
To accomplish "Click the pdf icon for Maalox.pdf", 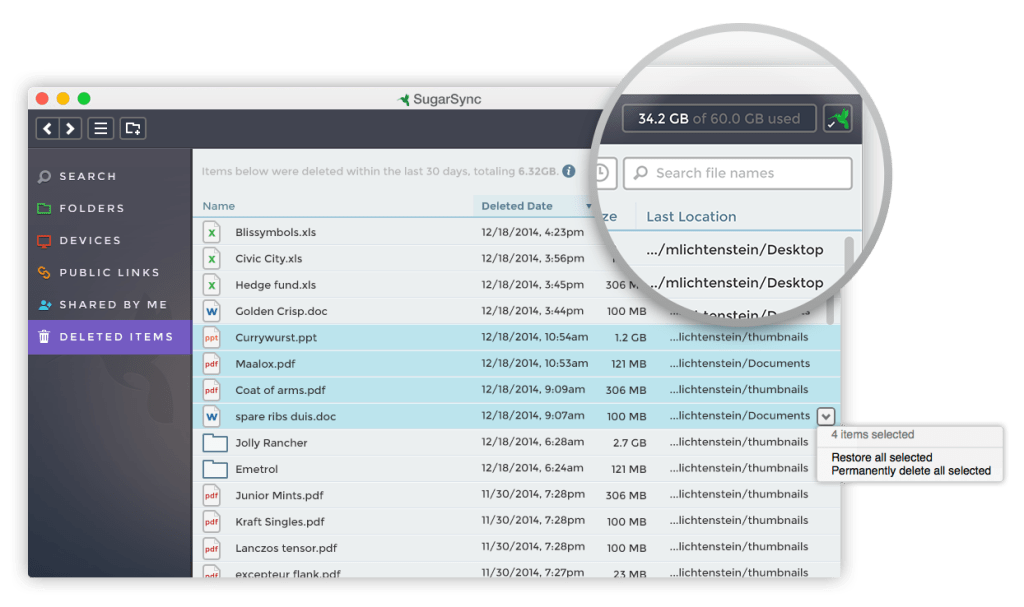I will [x=212, y=364].
